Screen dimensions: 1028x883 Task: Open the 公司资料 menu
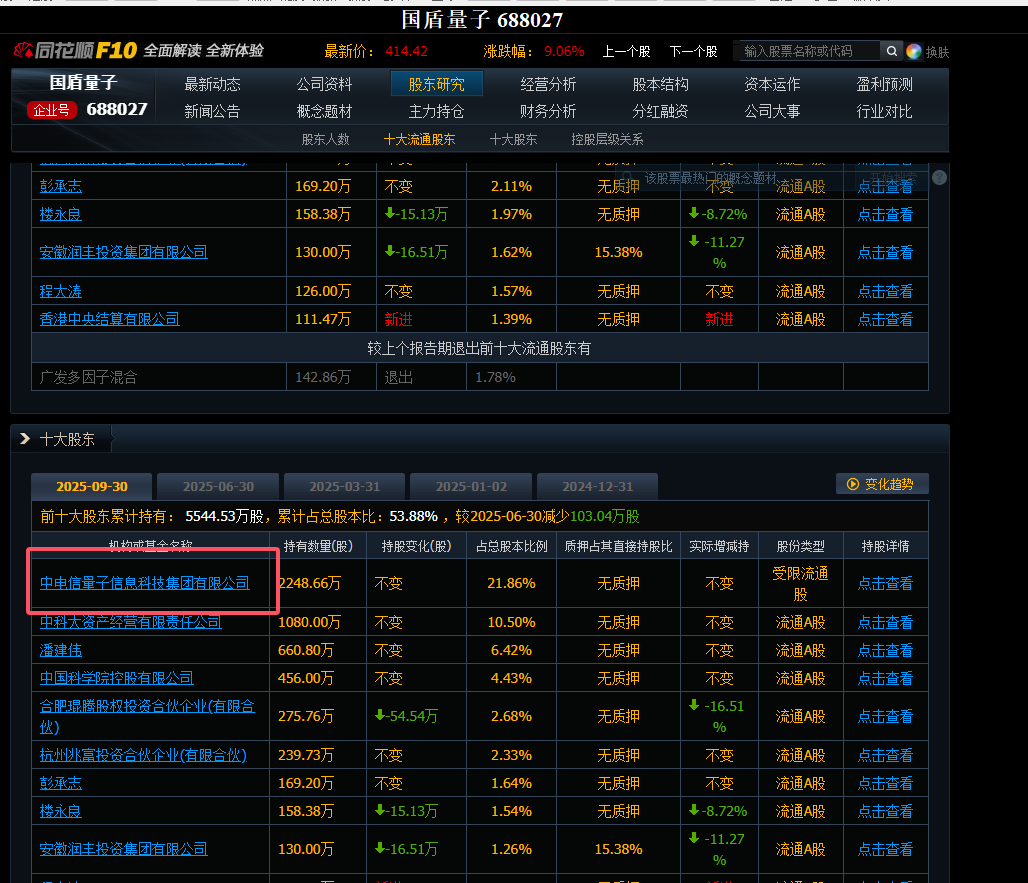click(x=324, y=84)
